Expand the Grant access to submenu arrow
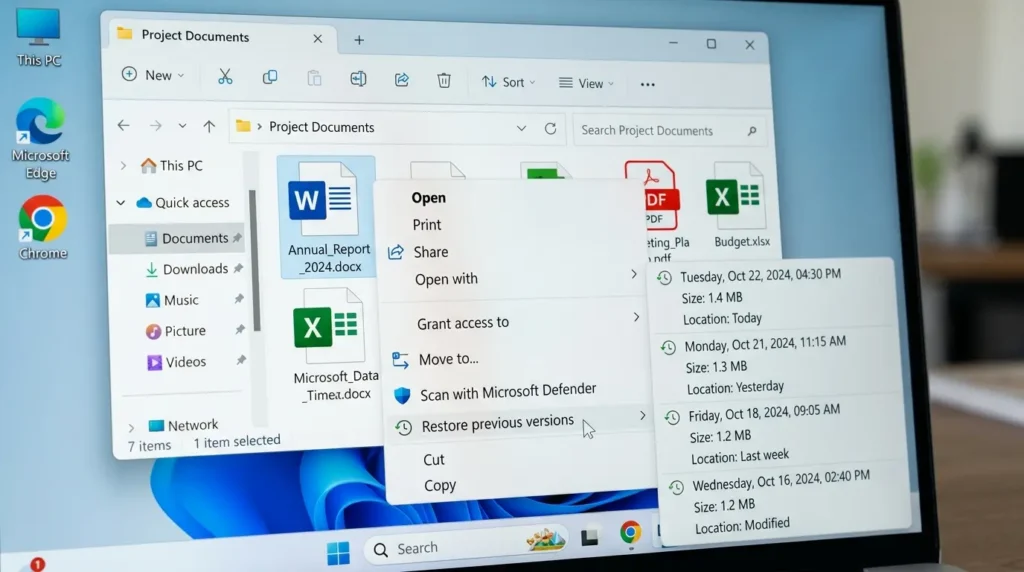The height and width of the screenshot is (572, 1024). 636,317
